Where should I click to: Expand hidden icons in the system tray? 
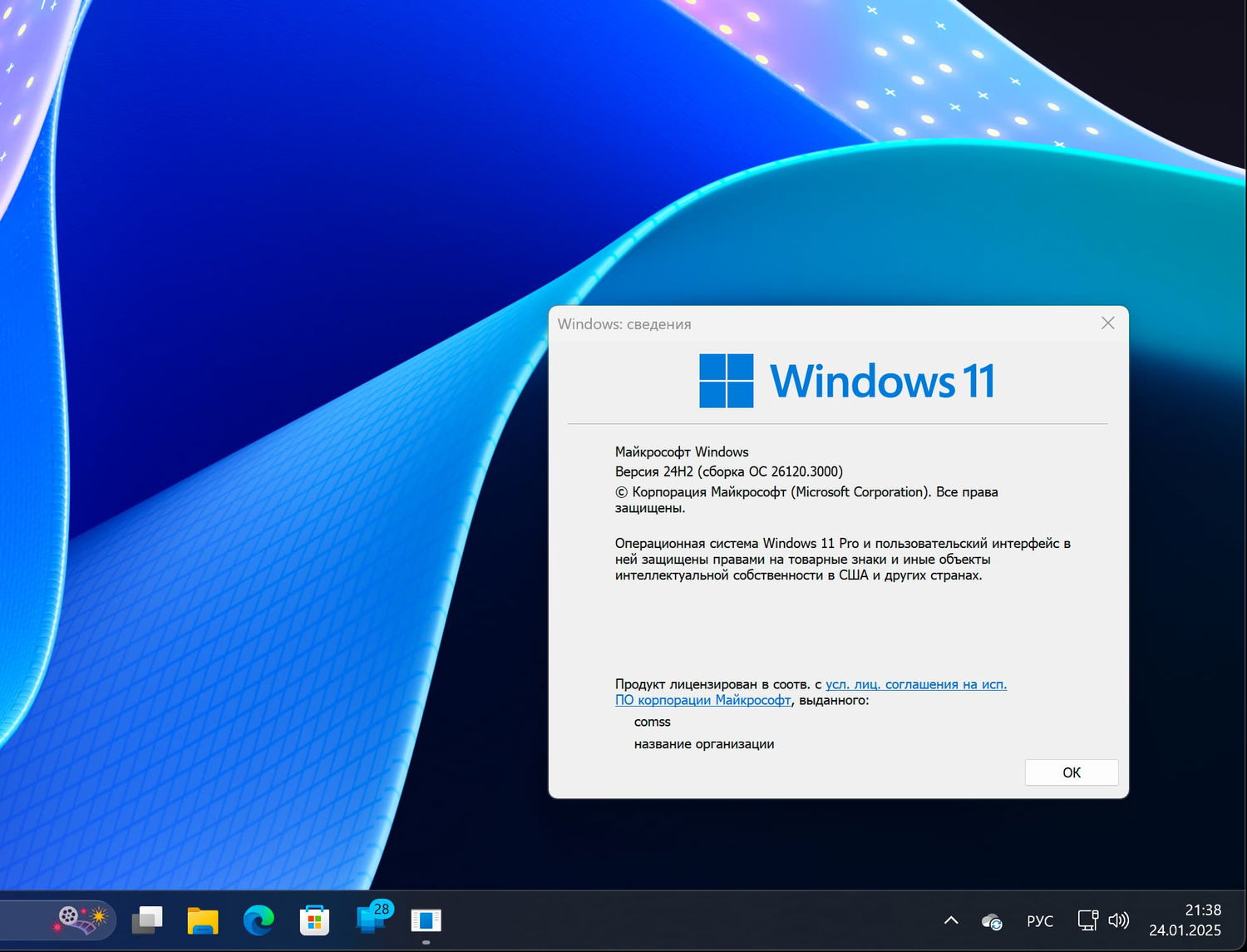tap(950, 920)
